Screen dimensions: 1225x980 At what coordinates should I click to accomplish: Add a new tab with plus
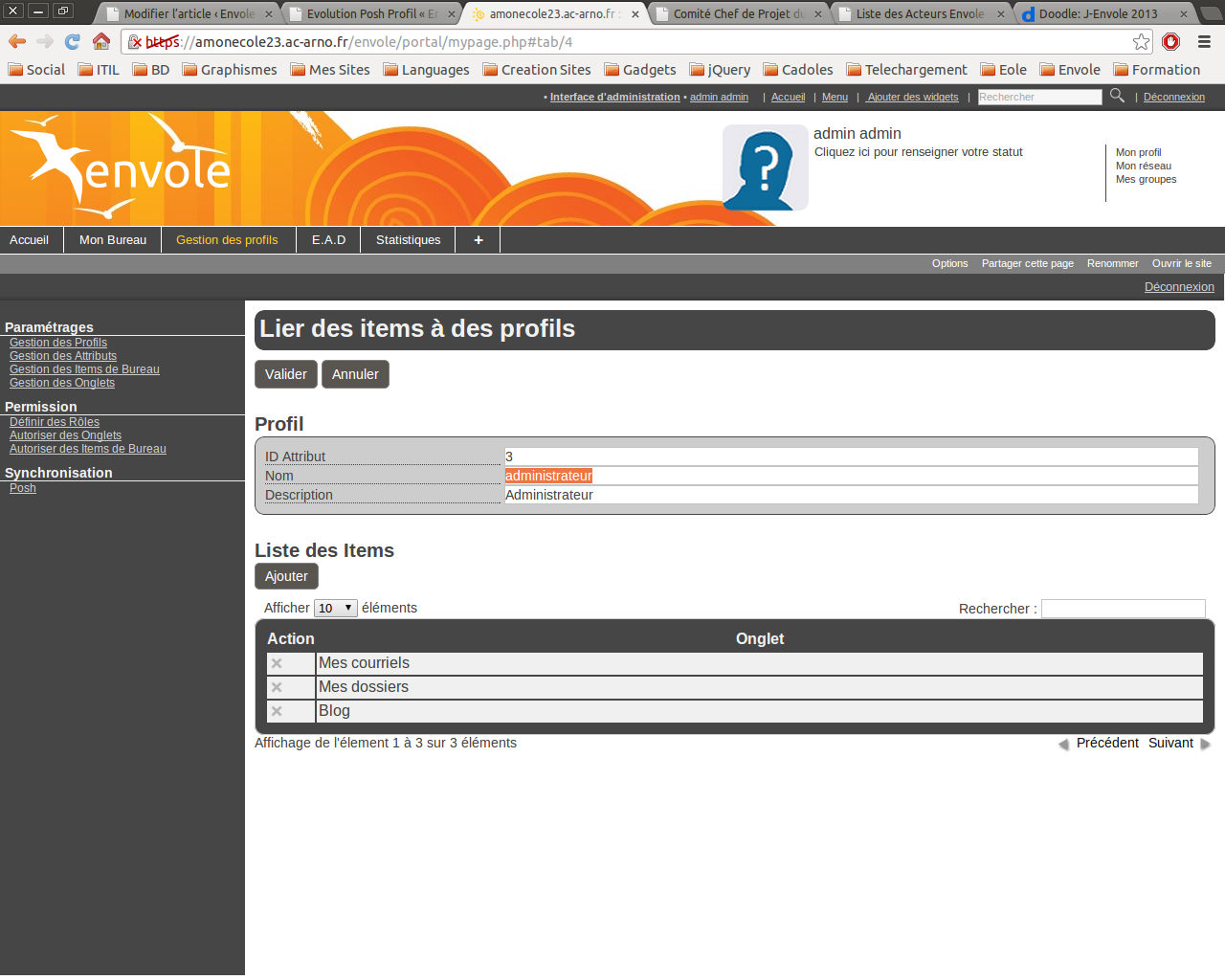point(478,240)
